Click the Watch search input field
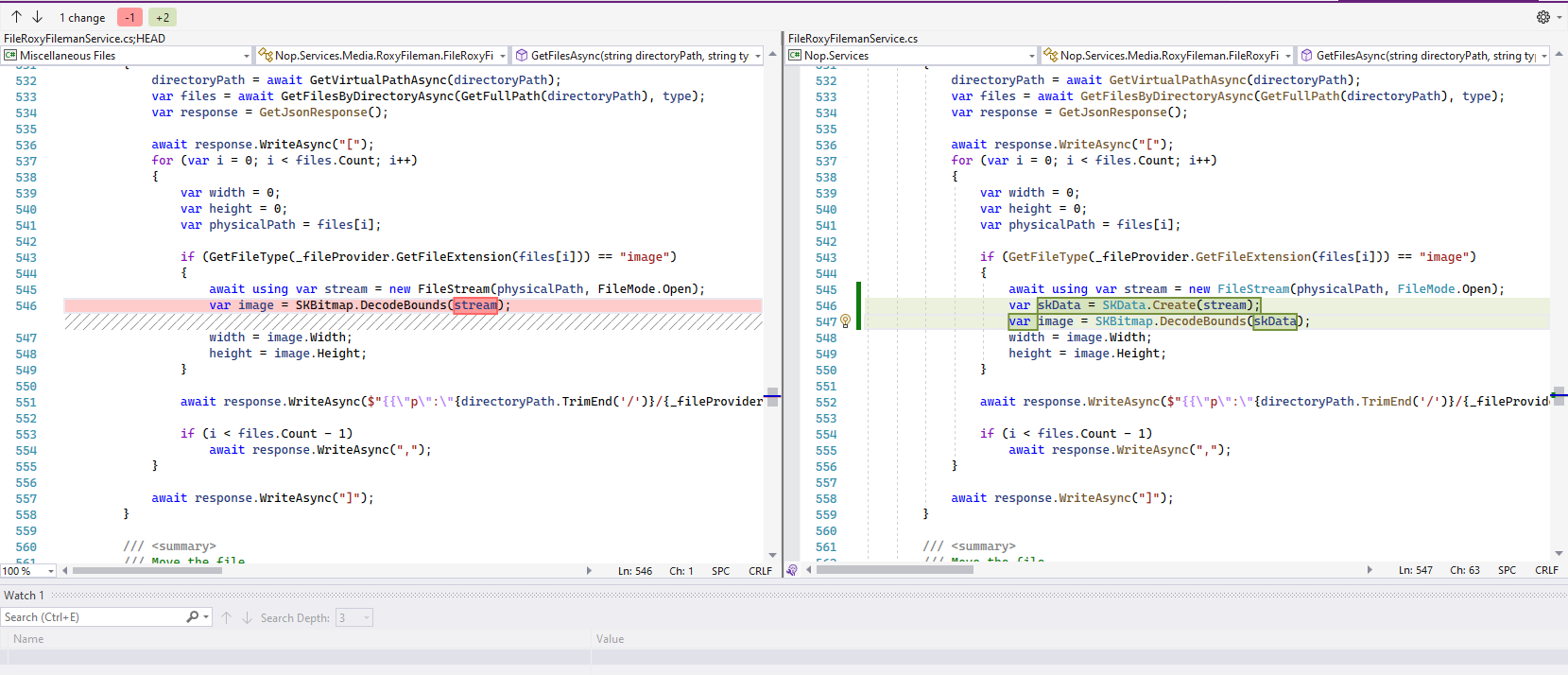Screen dimensions: 1568x675 click(x=93, y=617)
